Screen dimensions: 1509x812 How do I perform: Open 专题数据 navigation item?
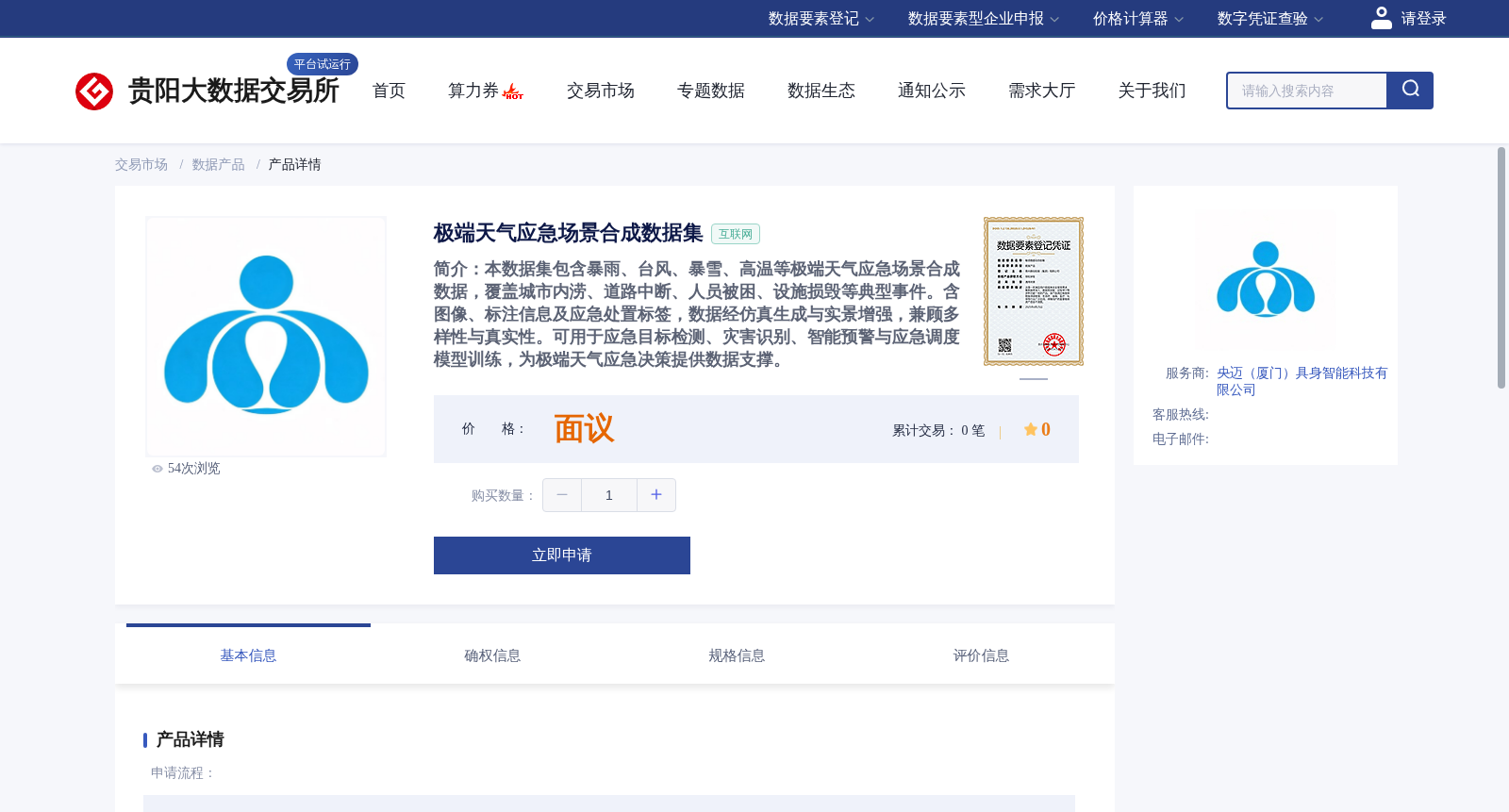pos(711,91)
